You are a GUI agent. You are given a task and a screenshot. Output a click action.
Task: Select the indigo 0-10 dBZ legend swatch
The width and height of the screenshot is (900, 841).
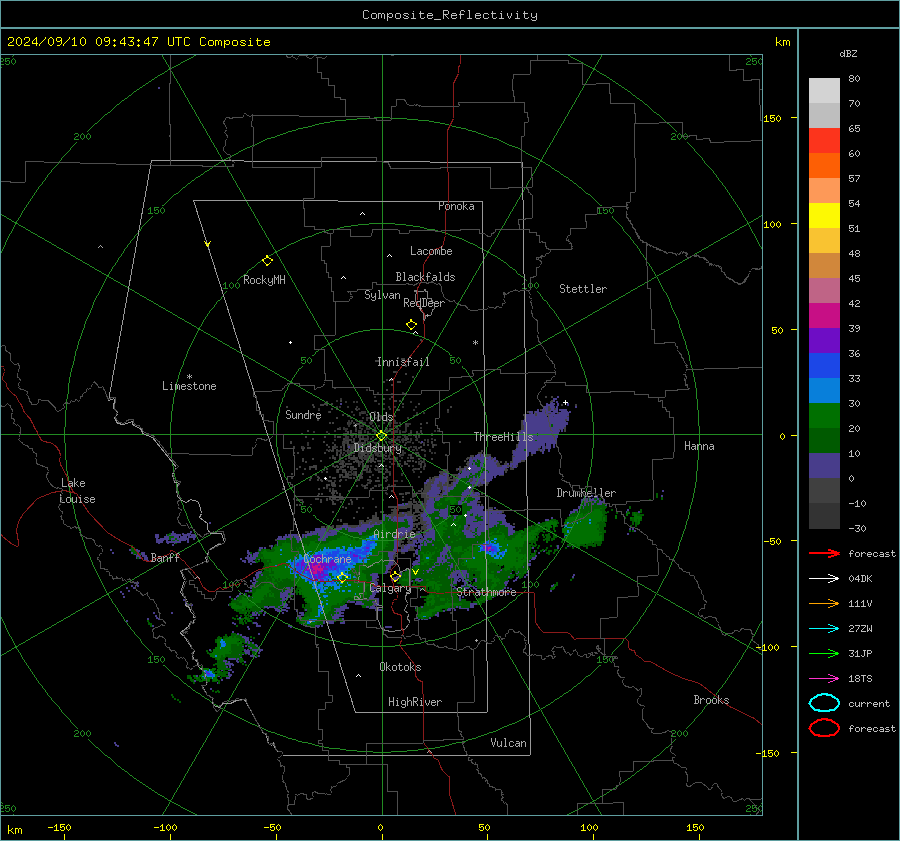[x=824, y=466]
